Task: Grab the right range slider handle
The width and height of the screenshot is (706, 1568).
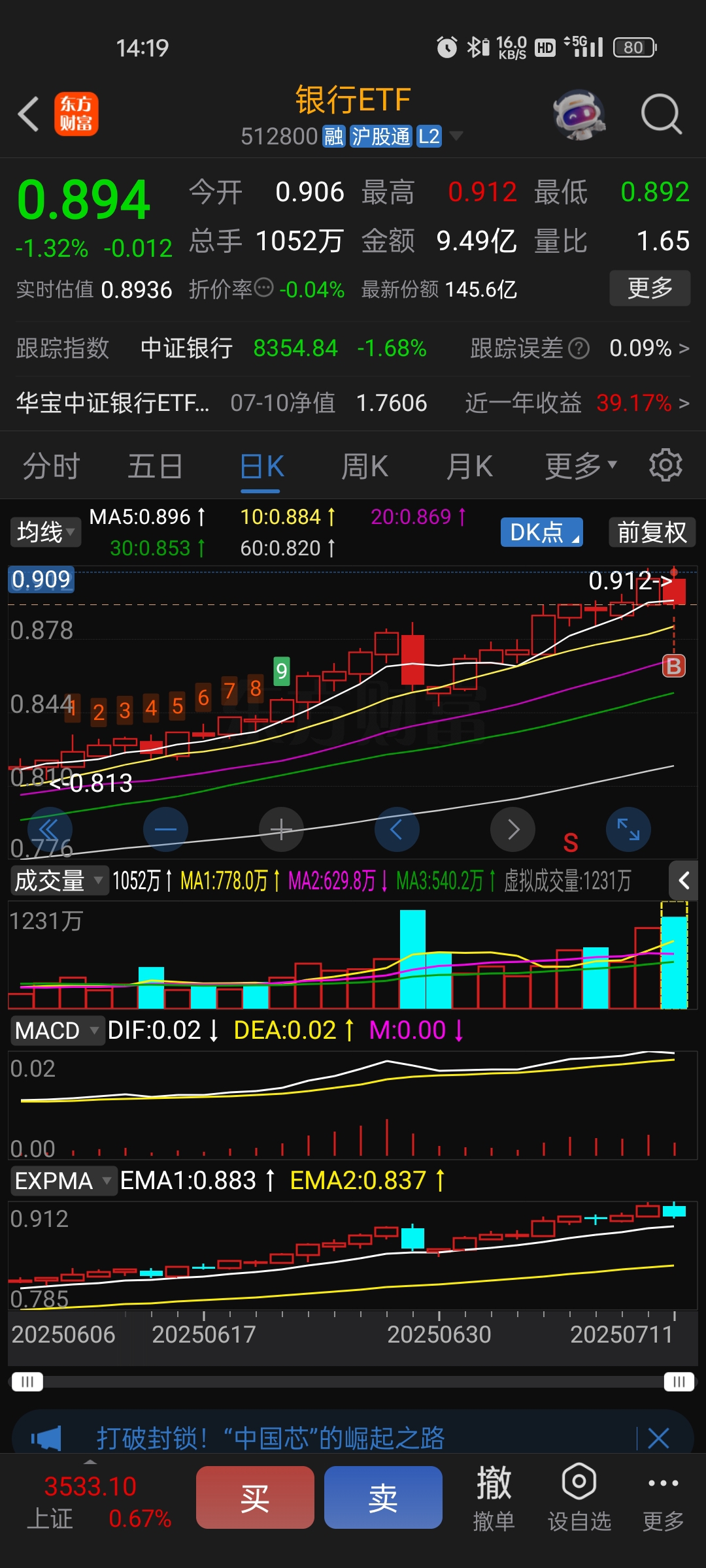Action: [679, 1382]
